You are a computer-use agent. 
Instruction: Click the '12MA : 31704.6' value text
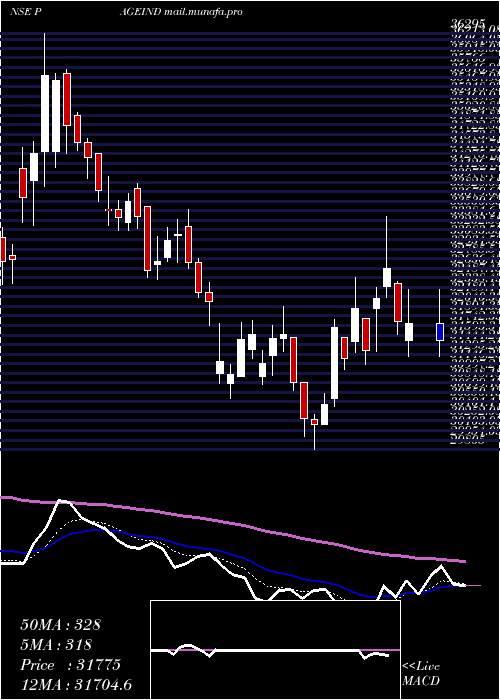76,685
